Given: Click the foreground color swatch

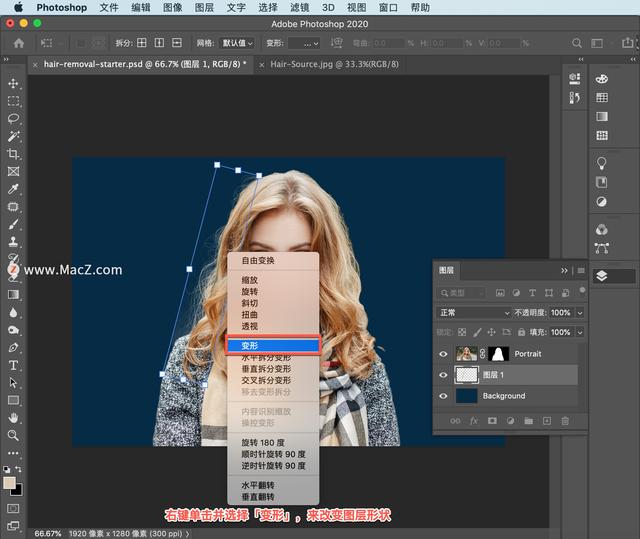Looking at the screenshot, I should 10,483.
